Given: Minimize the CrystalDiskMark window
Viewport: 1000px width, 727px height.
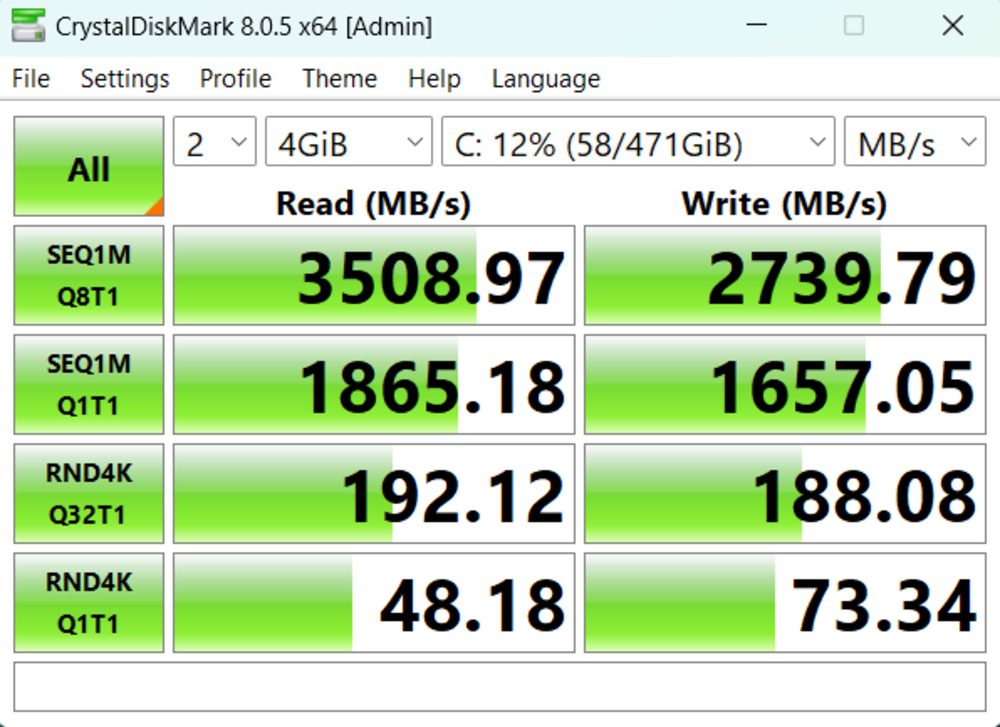Looking at the screenshot, I should (x=756, y=26).
